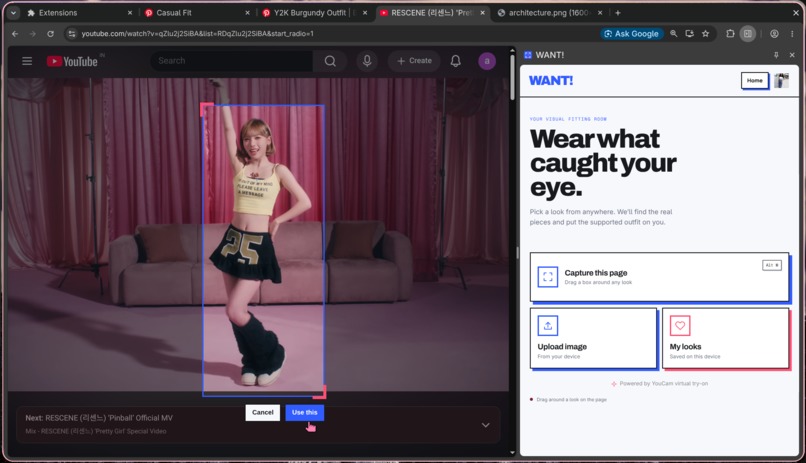
Task: Open the Upload image card
Action: click(594, 338)
